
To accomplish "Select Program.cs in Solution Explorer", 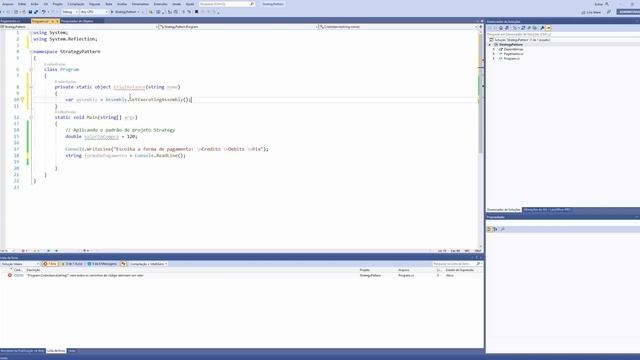I will click(x=511, y=58).
